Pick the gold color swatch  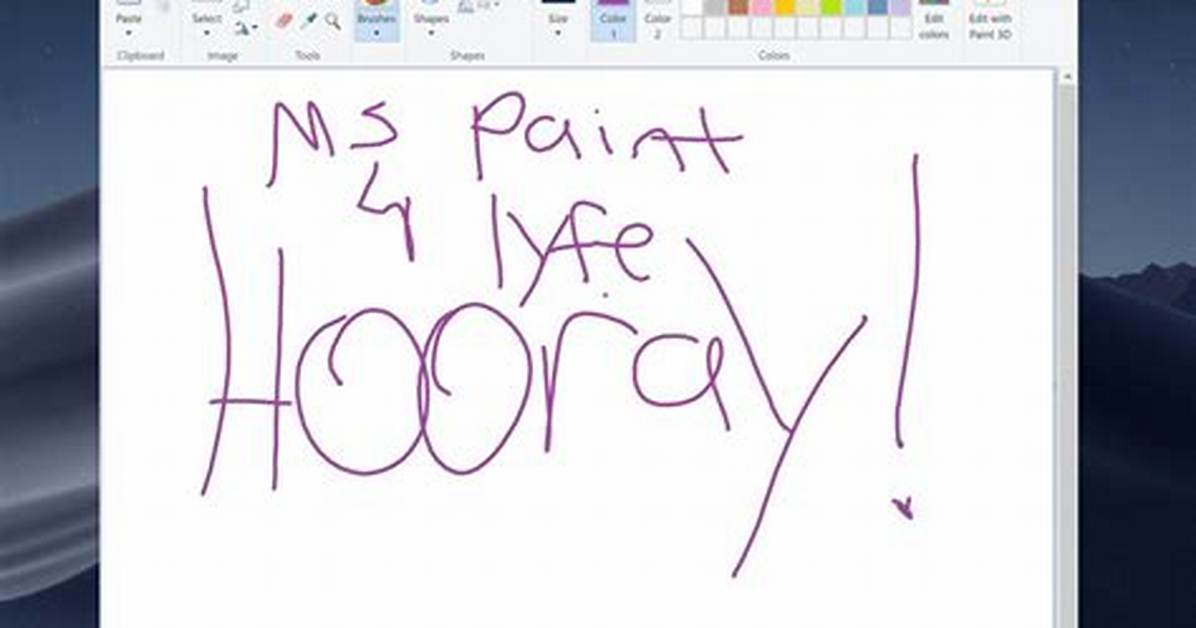tap(785, 7)
